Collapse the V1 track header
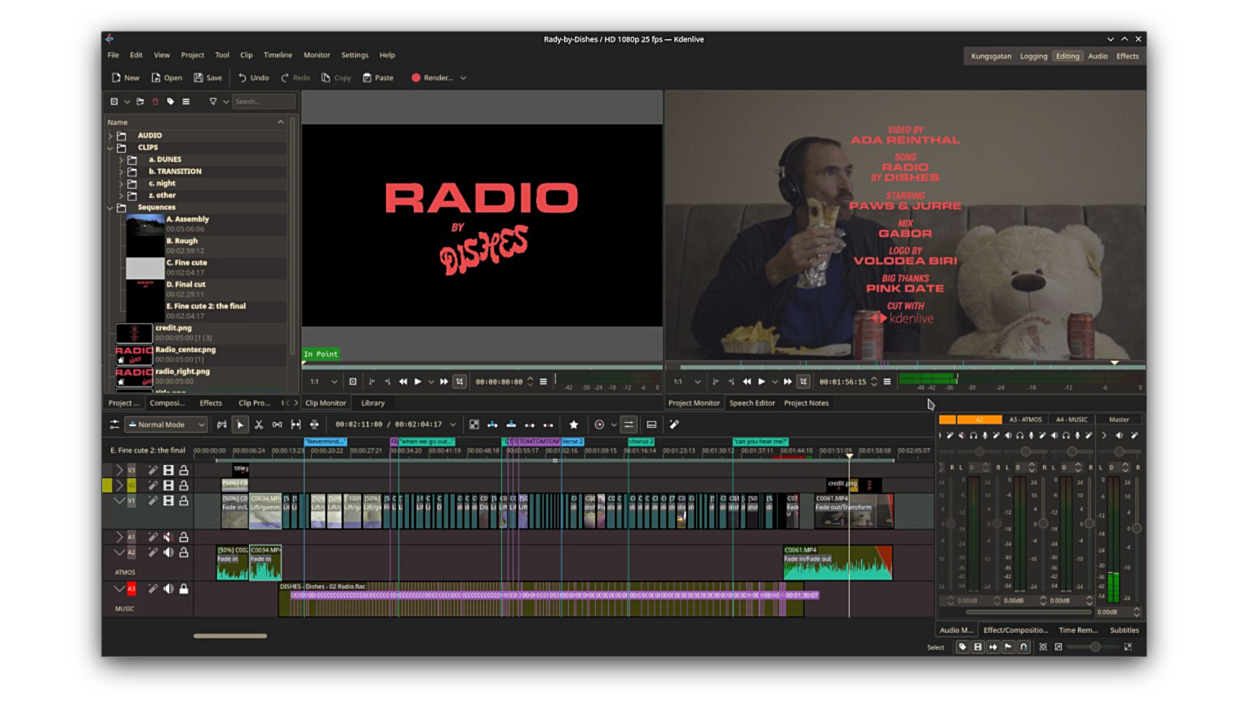Screen dimensions: 1248x702 pyautogui.click(x=119, y=501)
